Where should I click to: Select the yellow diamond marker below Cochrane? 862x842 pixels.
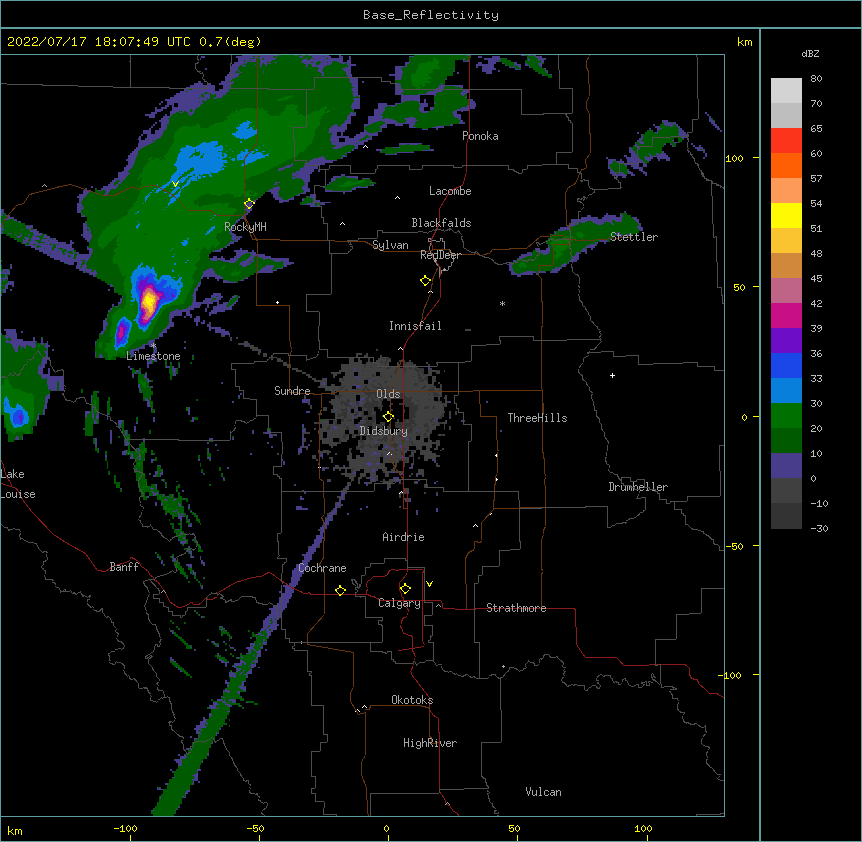(340, 590)
